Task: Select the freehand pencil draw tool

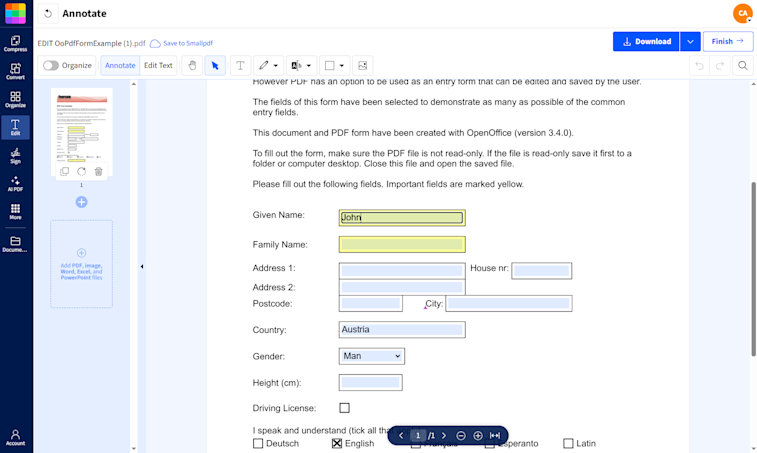Action: pos(264,66)
